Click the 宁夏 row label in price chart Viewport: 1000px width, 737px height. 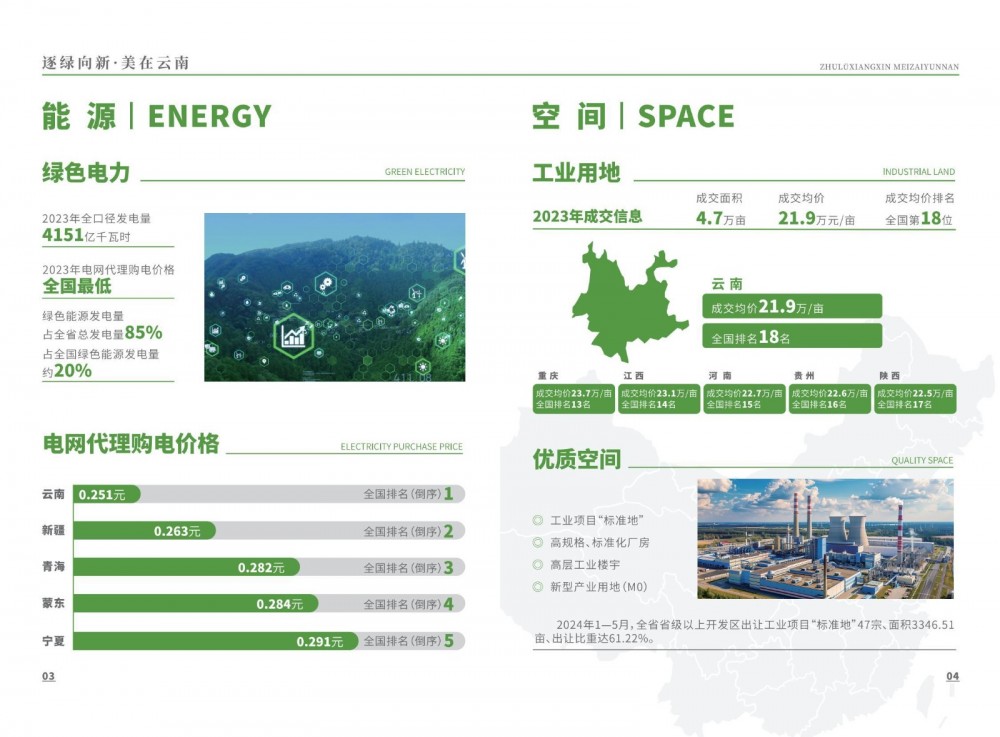coord(54,640)
